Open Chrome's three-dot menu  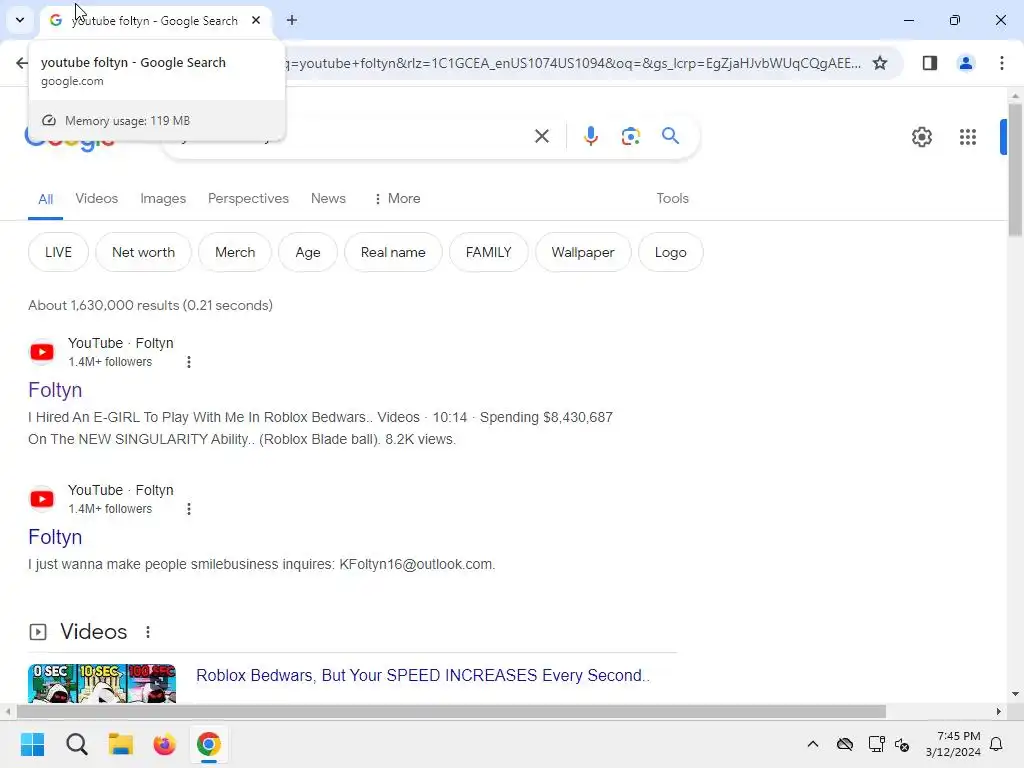click(1001, 63)
